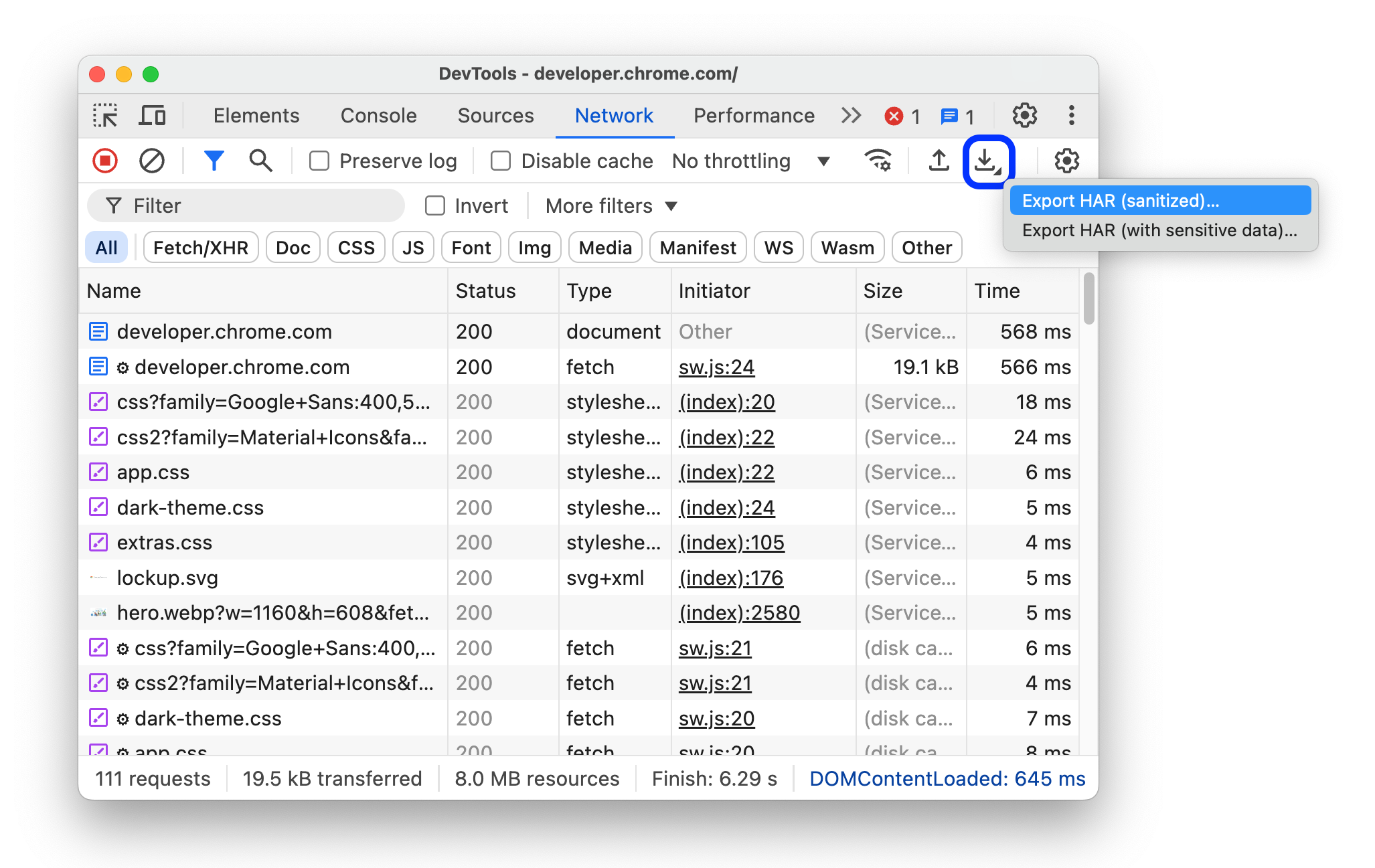Expand the hidden DevTools tabs chevron
1375x868 pixels.
click(x=848, y=115)
